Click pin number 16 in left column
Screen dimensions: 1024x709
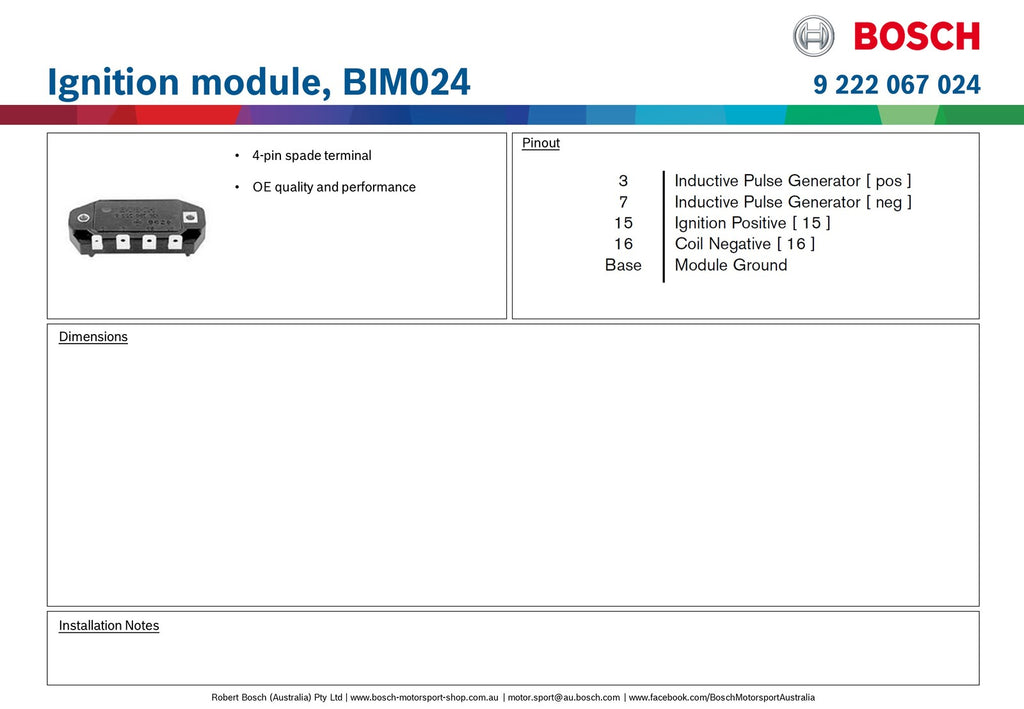(623, 244)
